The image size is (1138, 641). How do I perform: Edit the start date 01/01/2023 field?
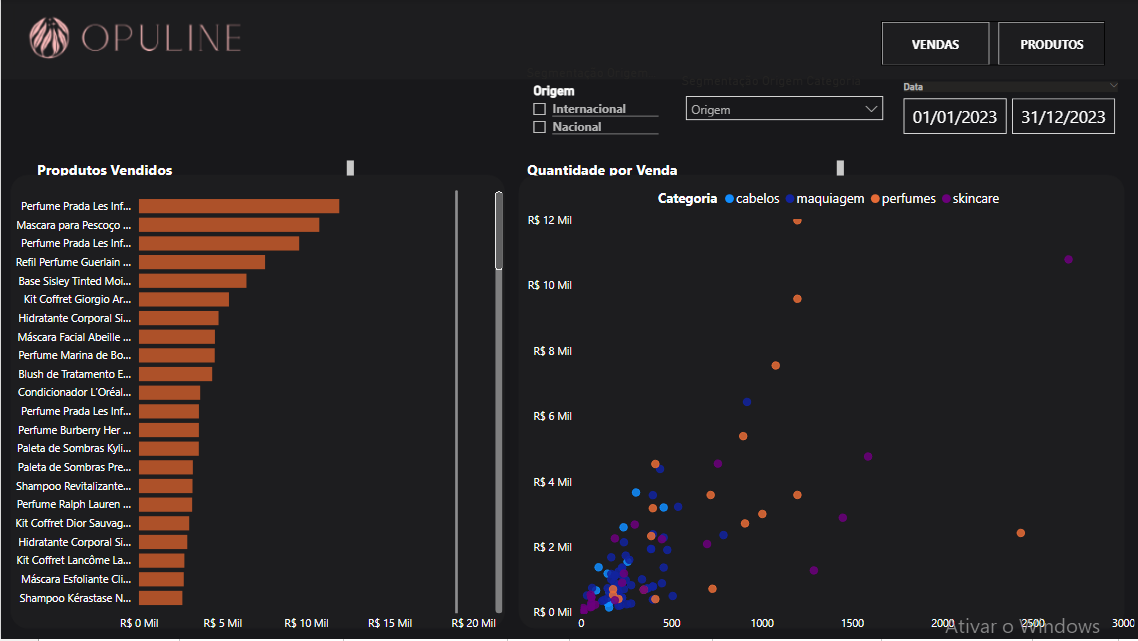pos(954,117)
